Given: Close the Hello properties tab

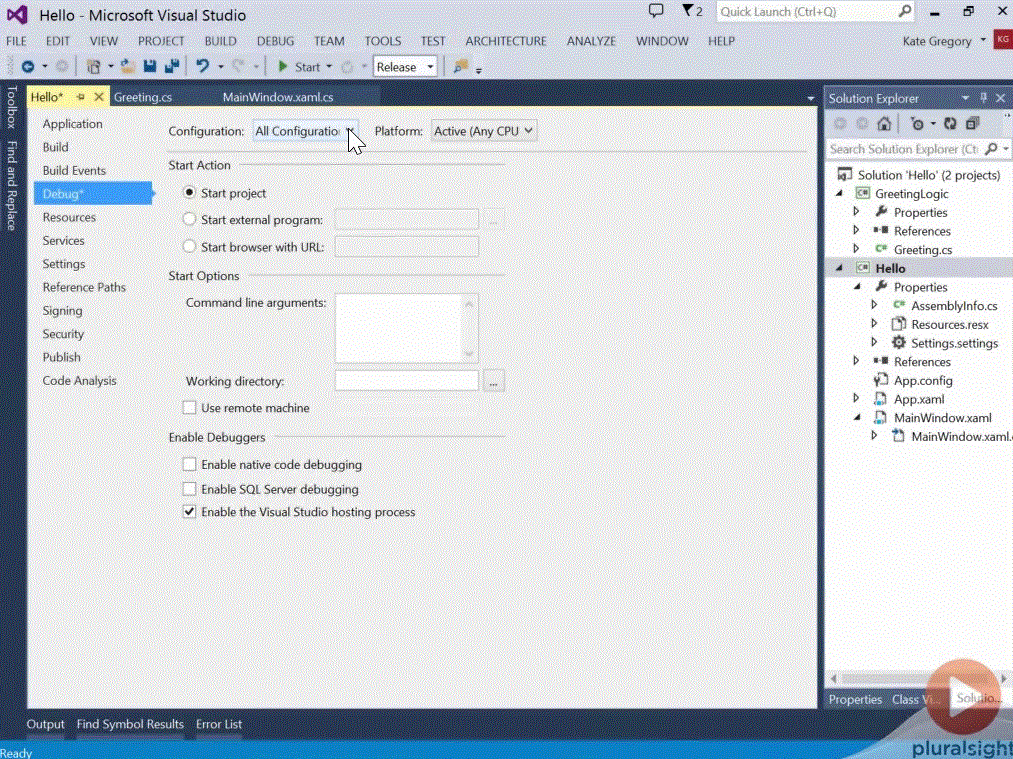Looking at the screenshot, I should tap(98, 97).
